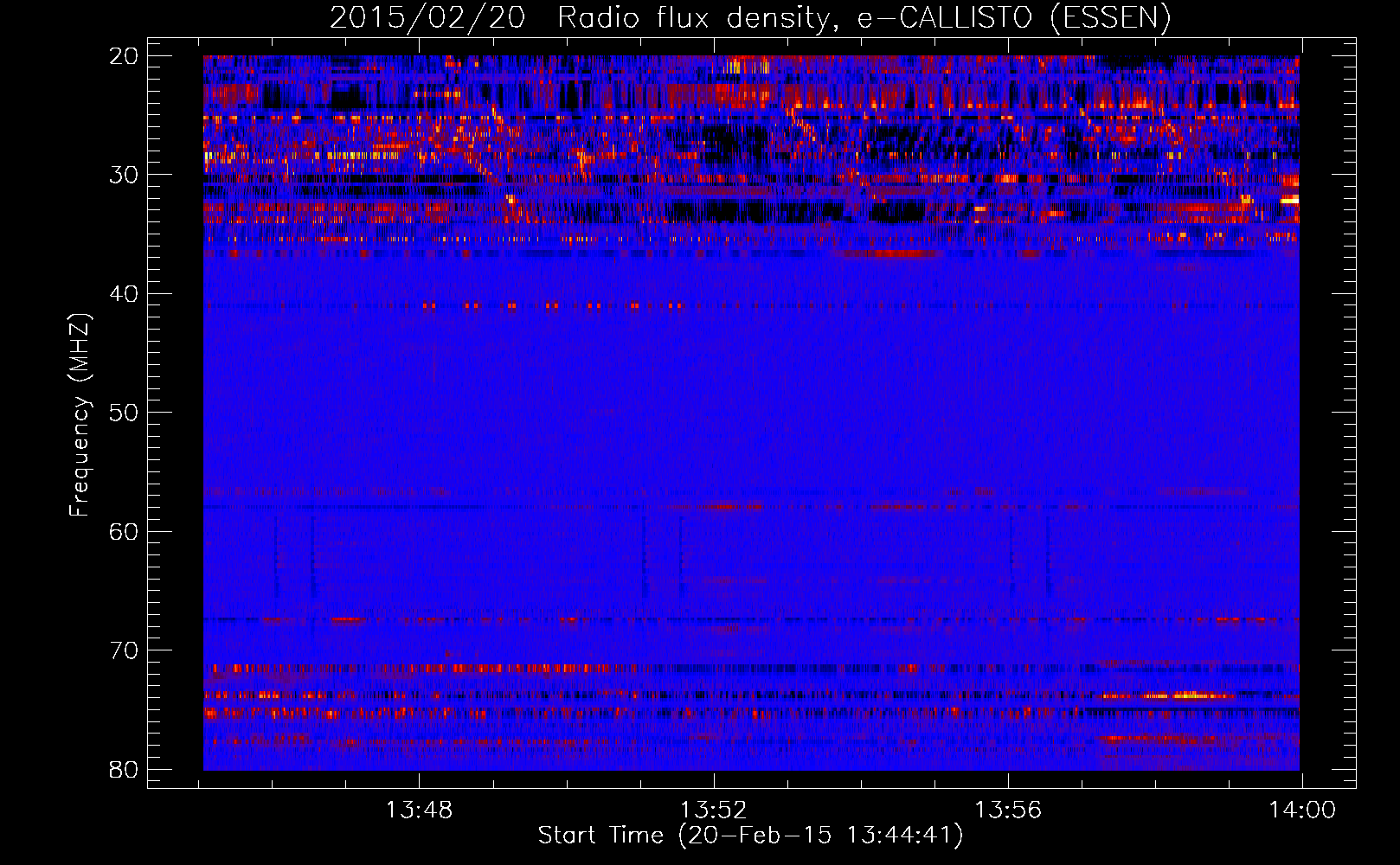Click the 60 MHz frequency tick label
This screenshot has width=1400, height=865.
[124, 532]
